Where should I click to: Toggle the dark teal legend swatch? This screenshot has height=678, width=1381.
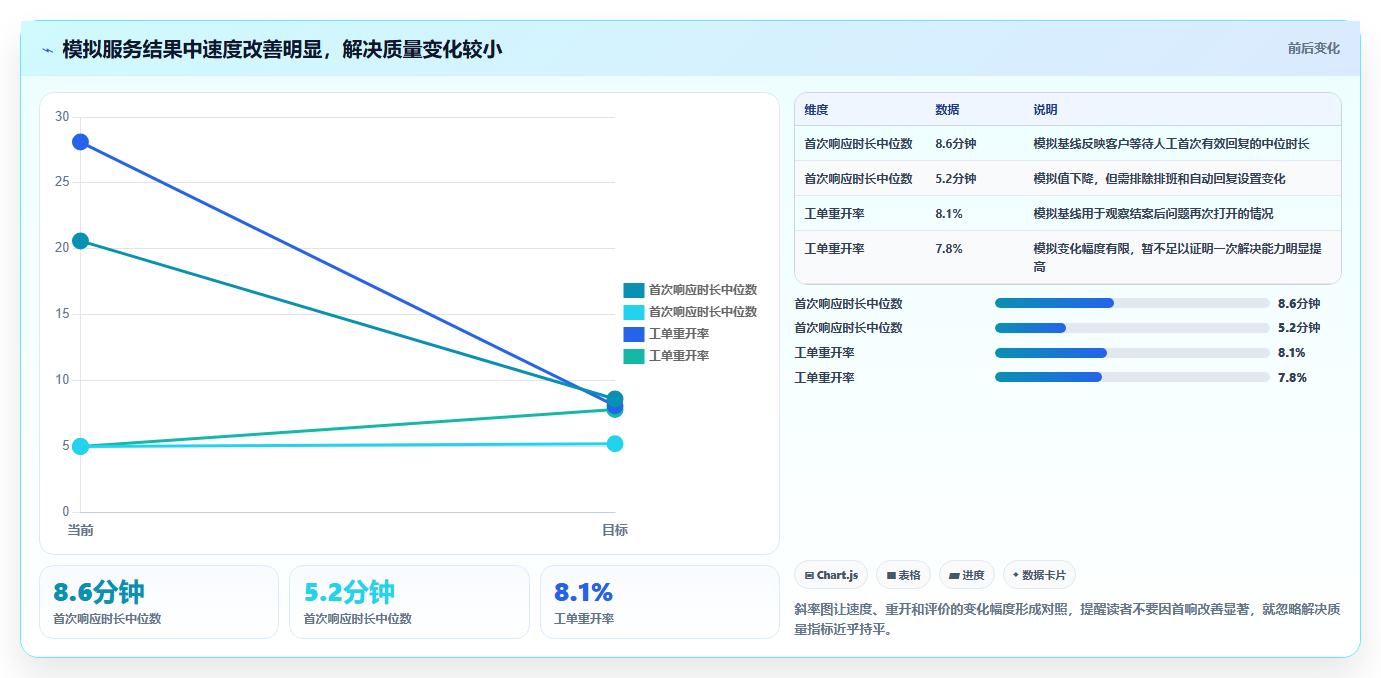[633, 290]
